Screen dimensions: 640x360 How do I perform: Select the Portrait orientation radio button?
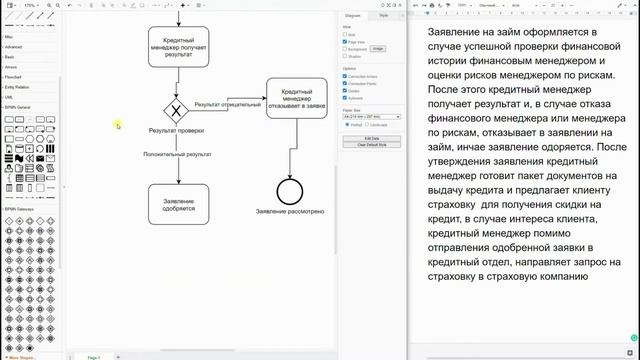(x=347, y=124)
